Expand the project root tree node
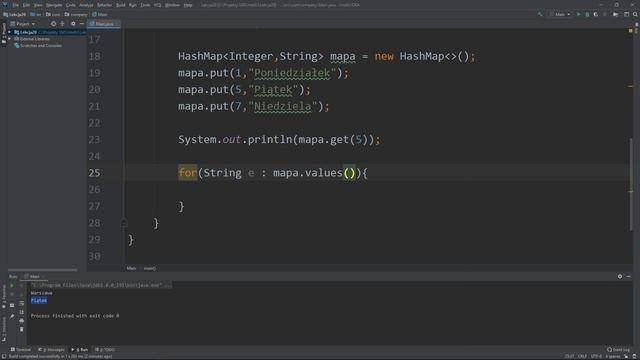640x360 pixels. (x=10, y=32)
